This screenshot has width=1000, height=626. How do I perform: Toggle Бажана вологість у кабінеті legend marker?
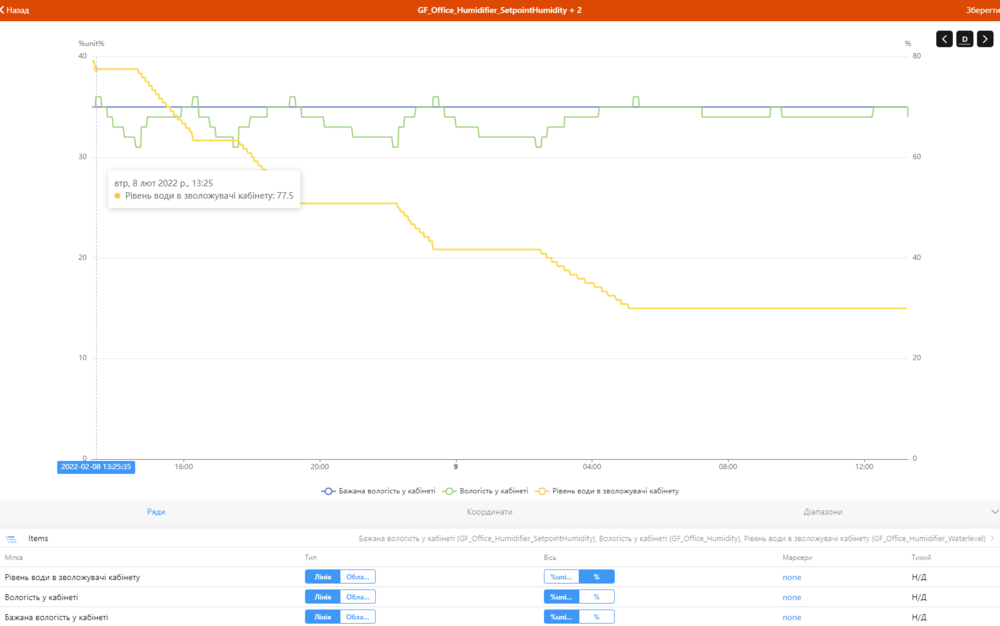click(x=328, y=491)
